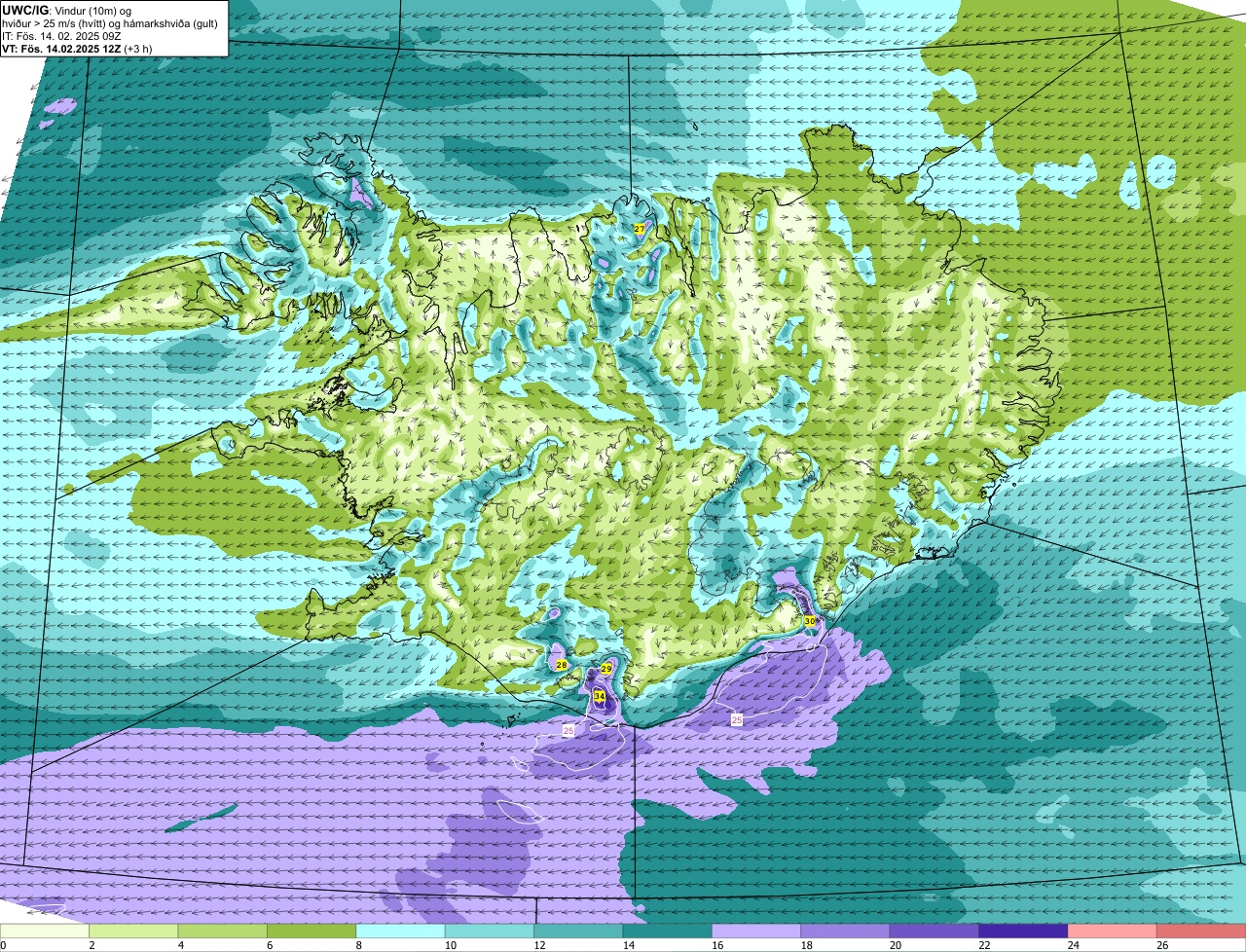Click the title text 'UWC/IG: Vindur (10m) og'
The width and height of the screenshot is (1246, 952).
pos(67,10)
